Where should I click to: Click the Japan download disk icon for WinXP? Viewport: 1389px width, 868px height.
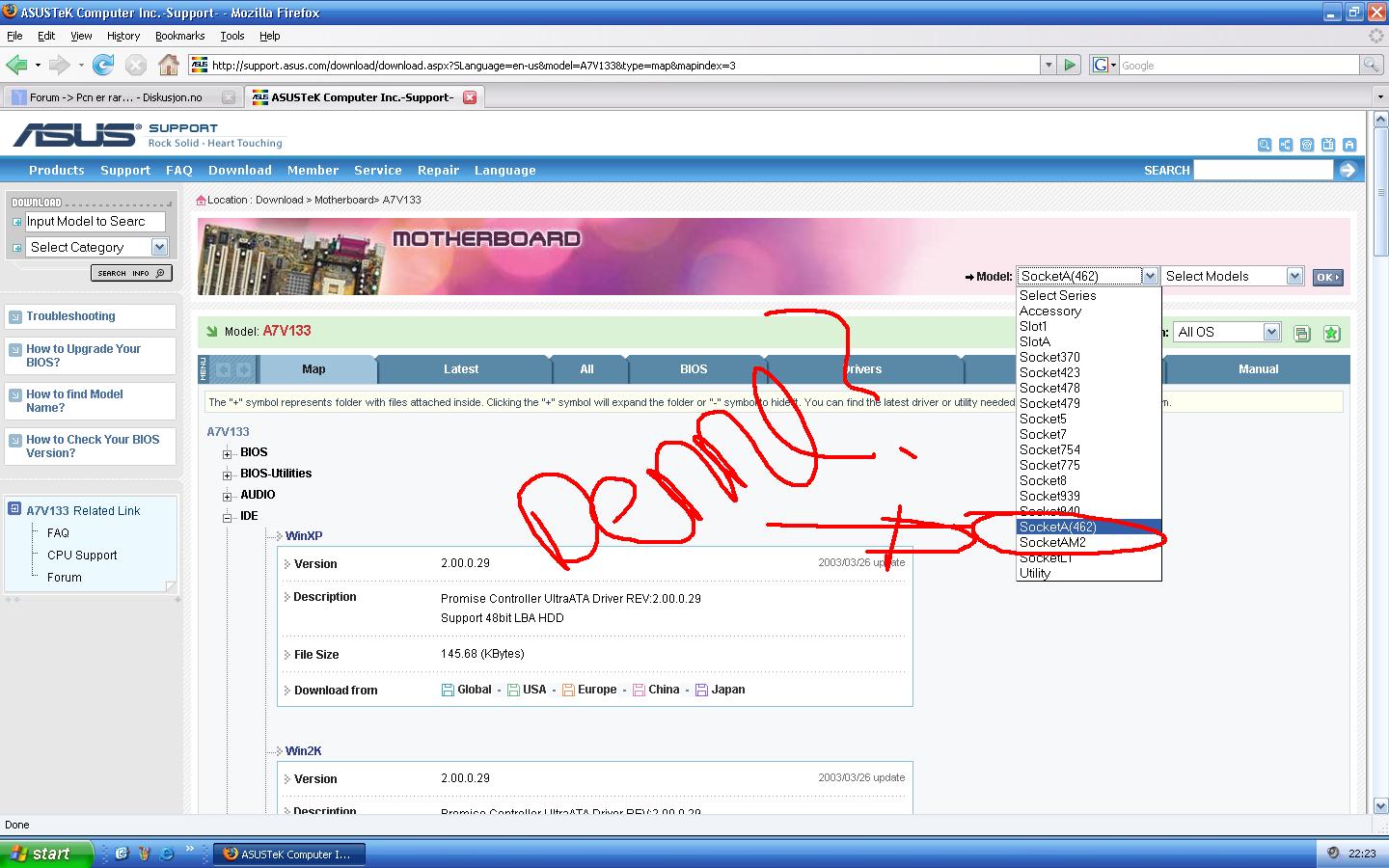point(702,690)
